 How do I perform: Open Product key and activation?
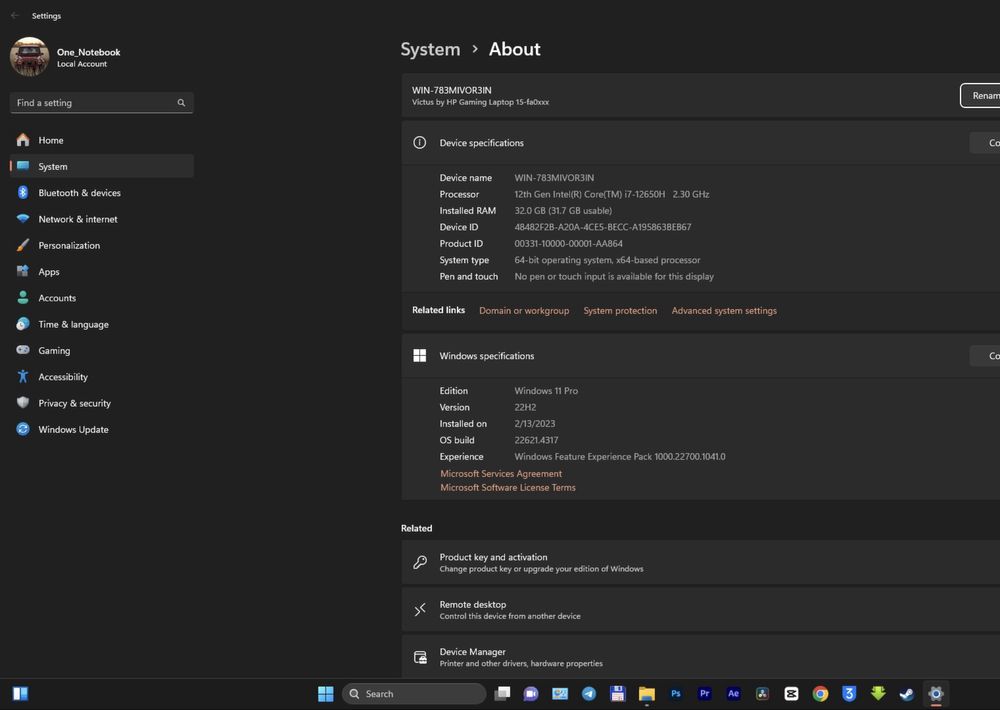700,562
